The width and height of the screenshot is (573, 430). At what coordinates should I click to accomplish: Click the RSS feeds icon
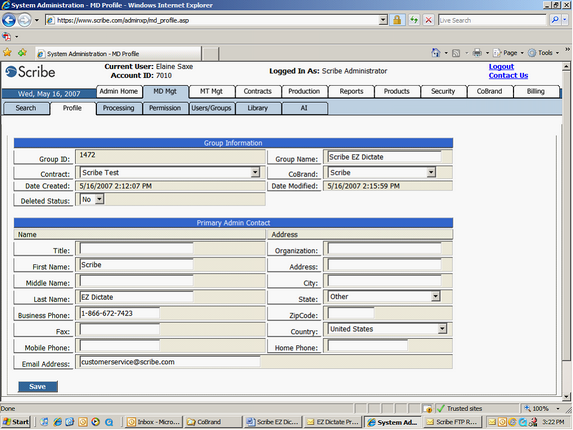[456, 53]
